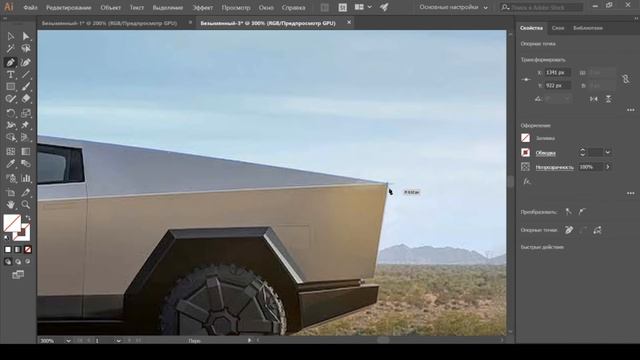Image resolution: width=640 pixels, height=360 pixels.
Task: Select the Scale tool
Action: 26,113
